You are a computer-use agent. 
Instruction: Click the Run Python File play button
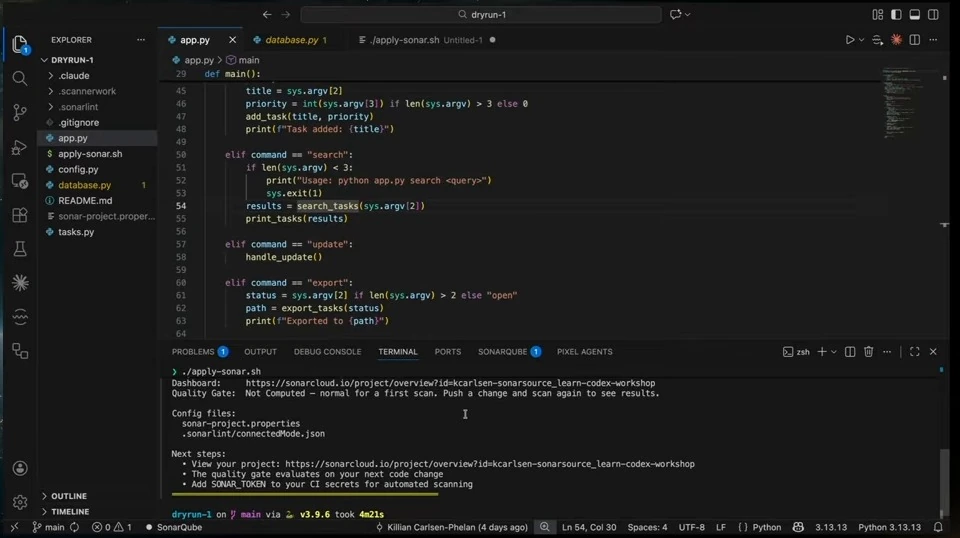[849, 40]
